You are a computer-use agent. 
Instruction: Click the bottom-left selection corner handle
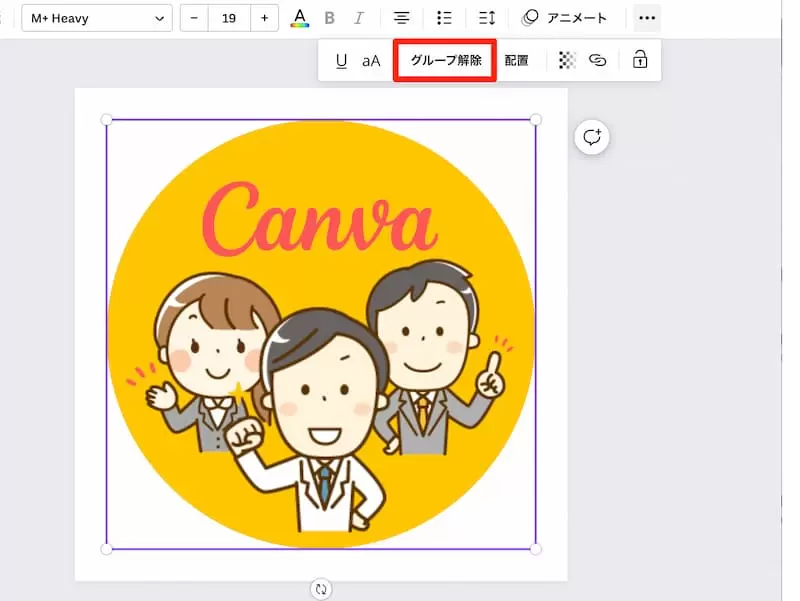coord(106,549)
